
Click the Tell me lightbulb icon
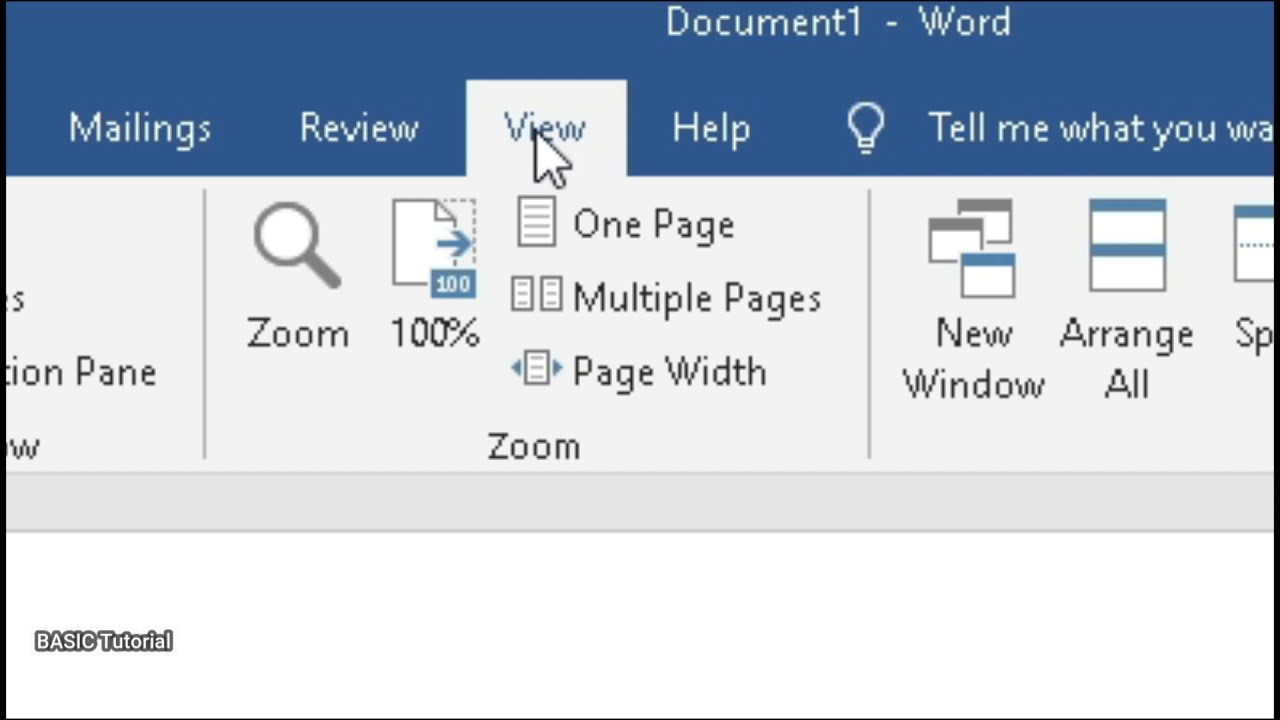[866, 128]
